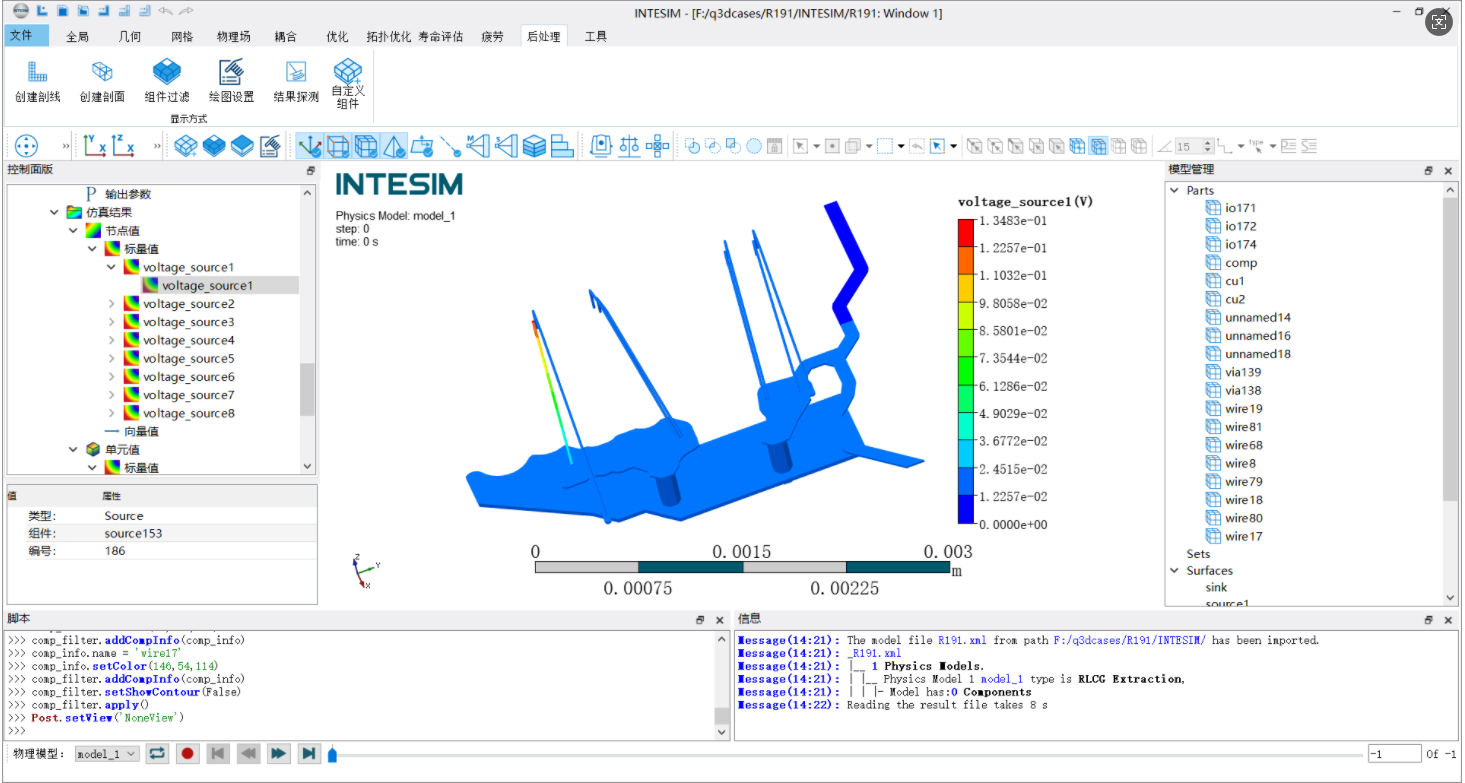This screenshot has height=783, width=1465.
Task: Click the angle spinner stepper arrows
Action: [1210, 146]
